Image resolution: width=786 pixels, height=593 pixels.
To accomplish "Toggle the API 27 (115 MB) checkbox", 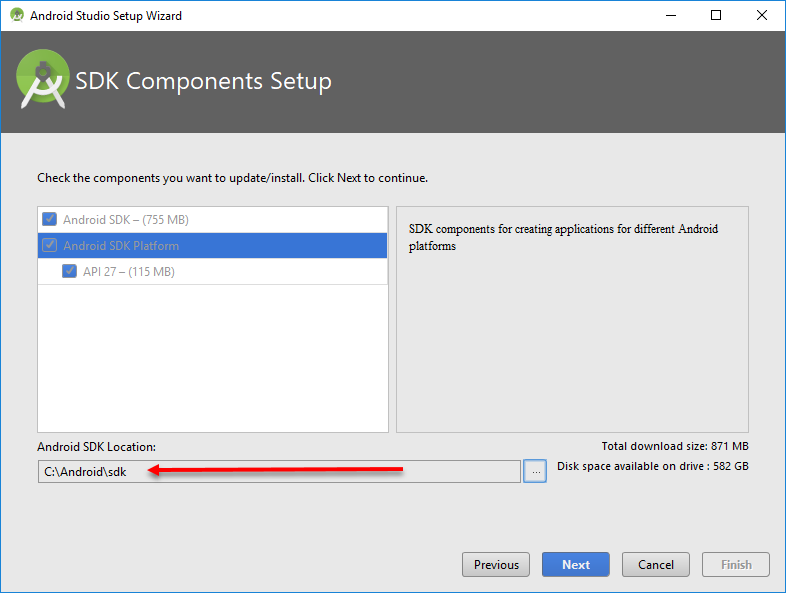I will coord(69,271).
